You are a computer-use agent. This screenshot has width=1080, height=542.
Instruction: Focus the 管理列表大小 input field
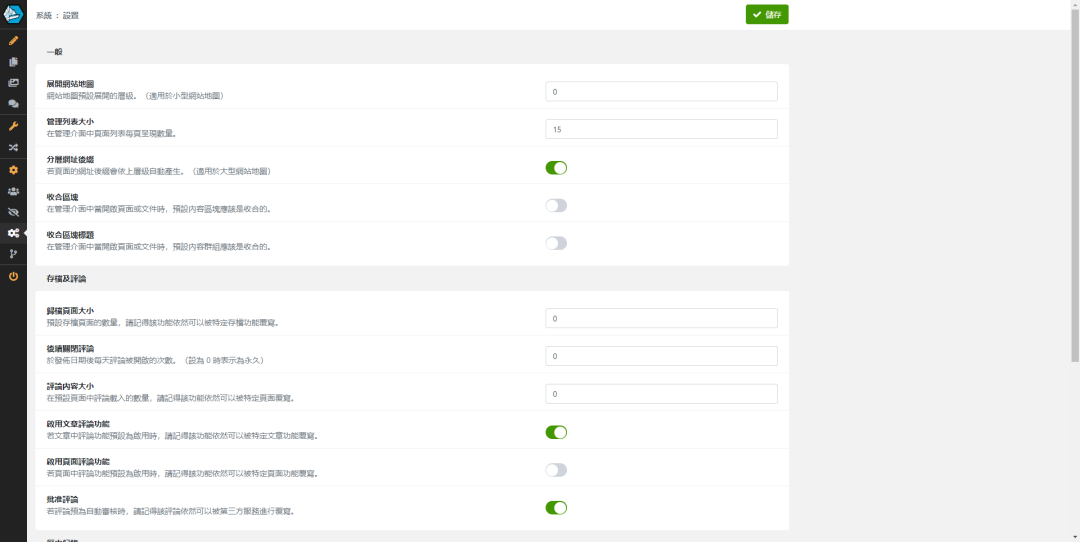tap(661, 130)
